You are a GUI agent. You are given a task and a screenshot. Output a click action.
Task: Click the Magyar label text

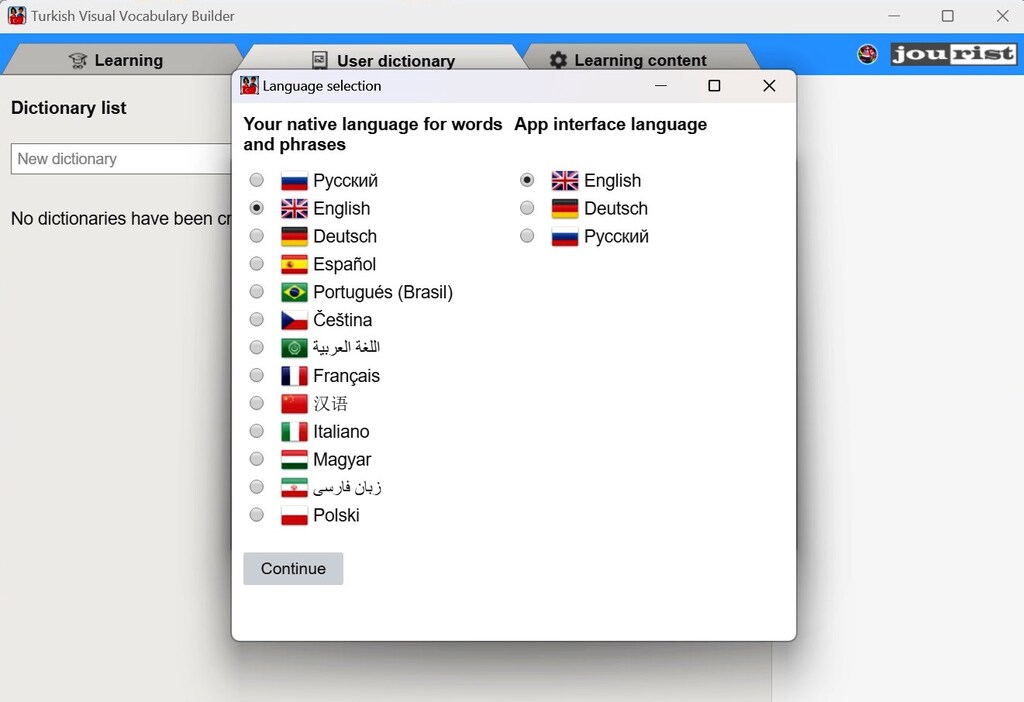342,460
